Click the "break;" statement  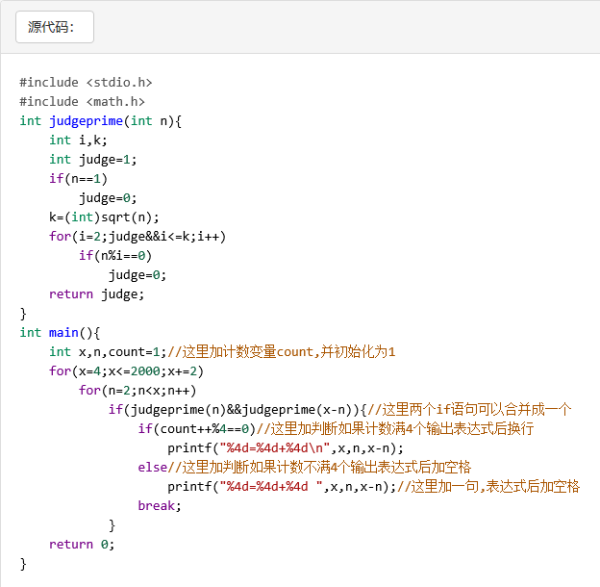pos(160,506)
